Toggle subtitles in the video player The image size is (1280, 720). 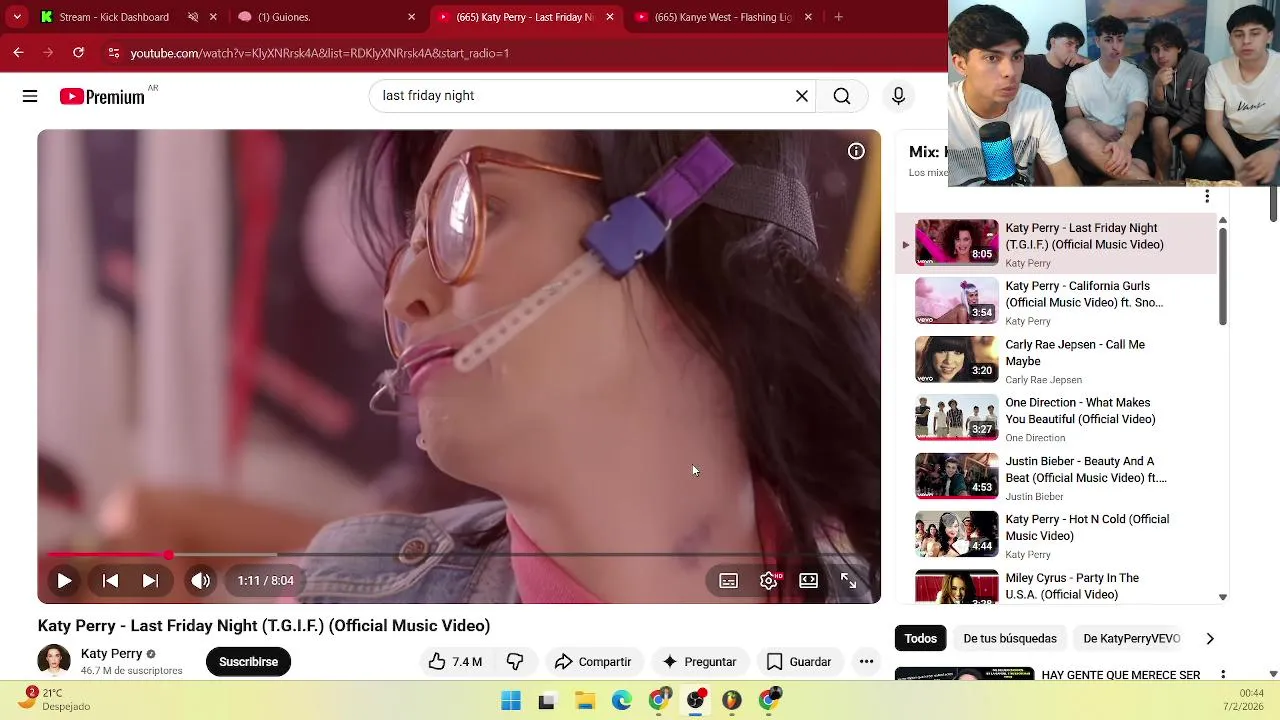pos(729,580)
